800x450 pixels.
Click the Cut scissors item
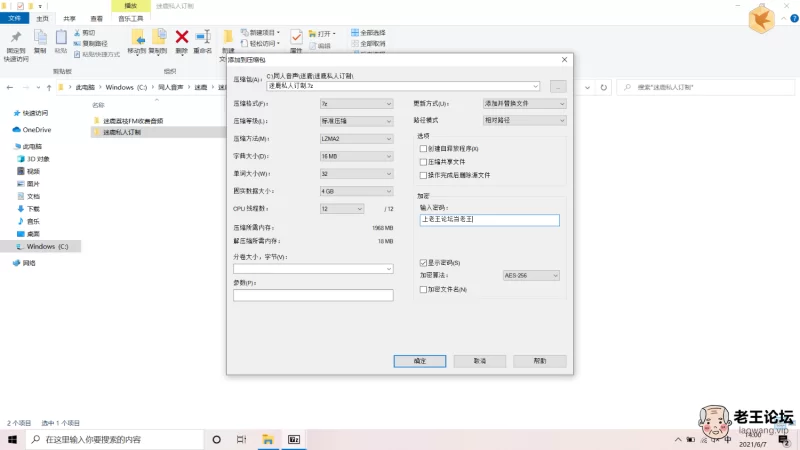(84, 33)
